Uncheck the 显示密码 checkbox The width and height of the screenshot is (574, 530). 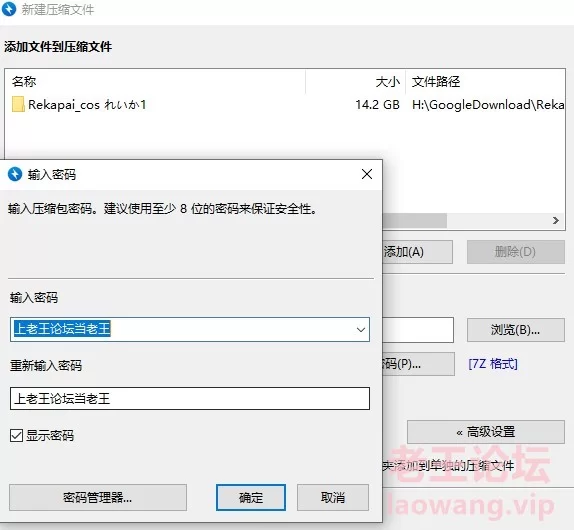pyautogui.click(x=16, y=436)
